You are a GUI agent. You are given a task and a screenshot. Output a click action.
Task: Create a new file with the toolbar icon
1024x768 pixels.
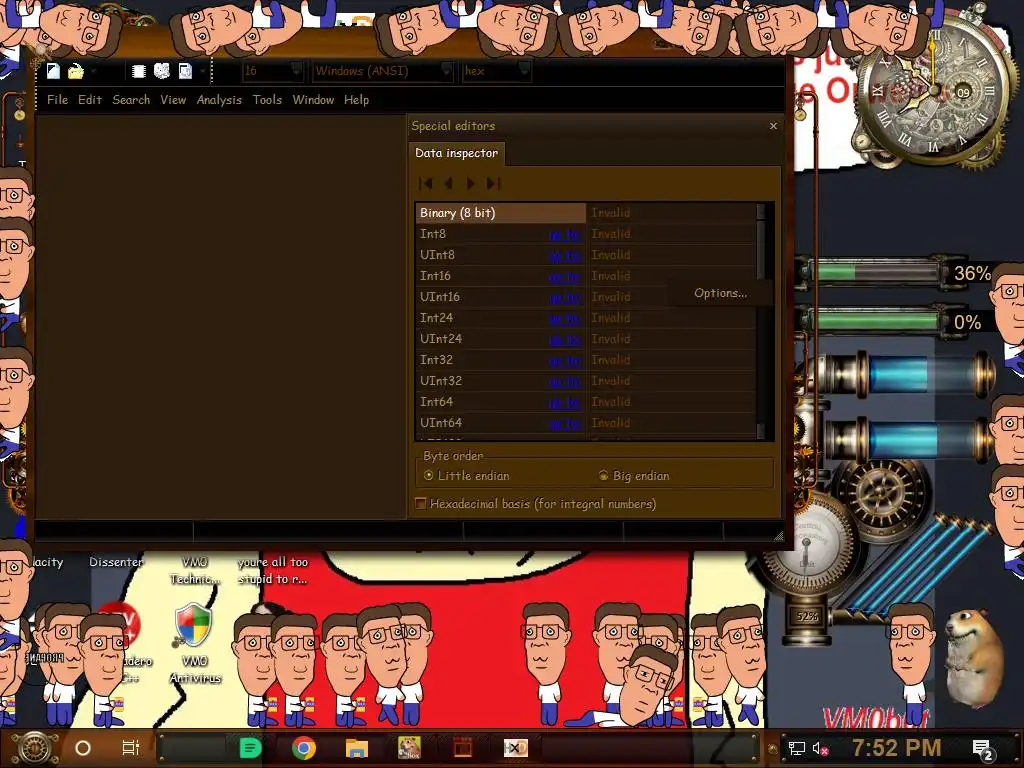[x=53, y=71]
